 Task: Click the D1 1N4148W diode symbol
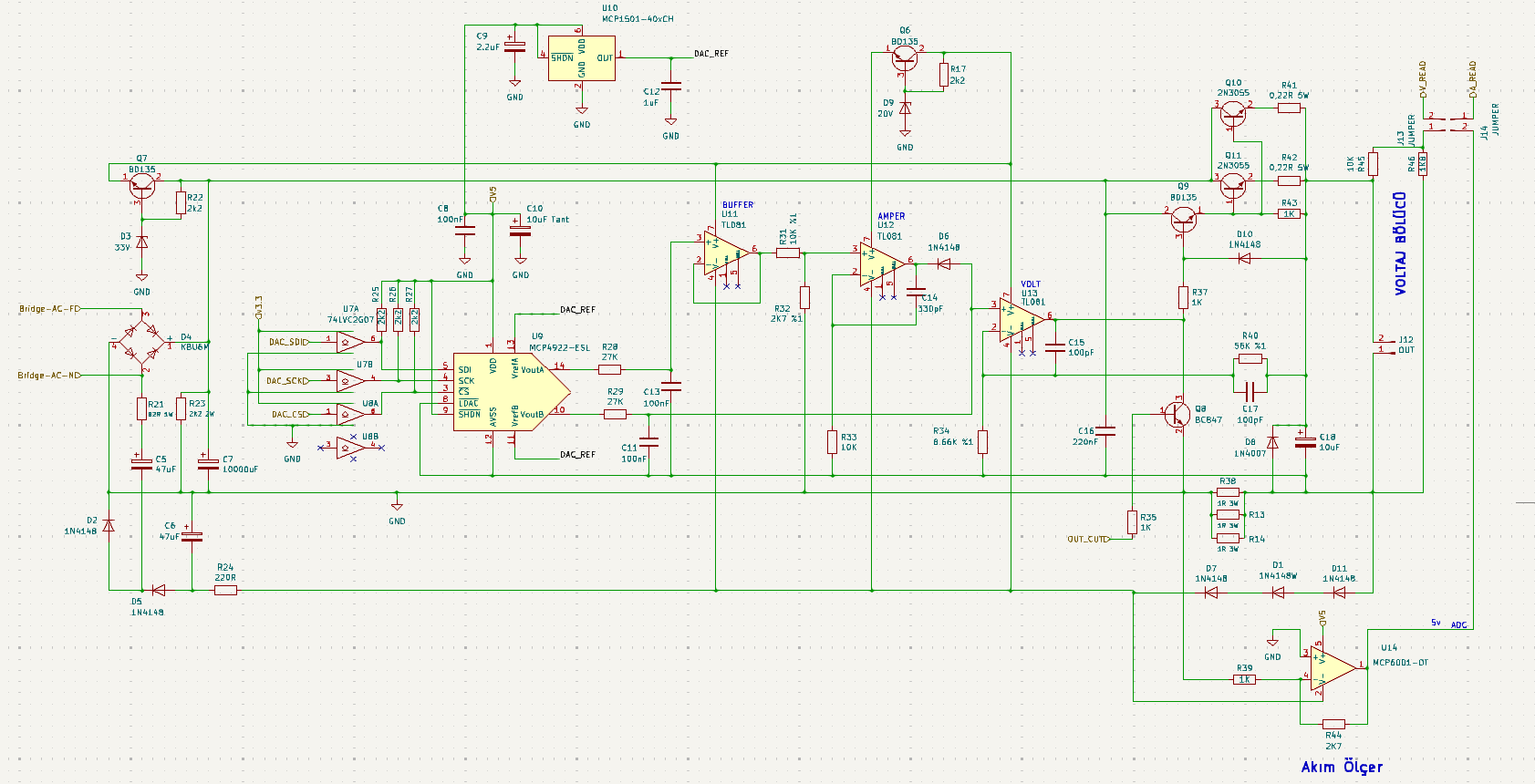(1278, 592)
